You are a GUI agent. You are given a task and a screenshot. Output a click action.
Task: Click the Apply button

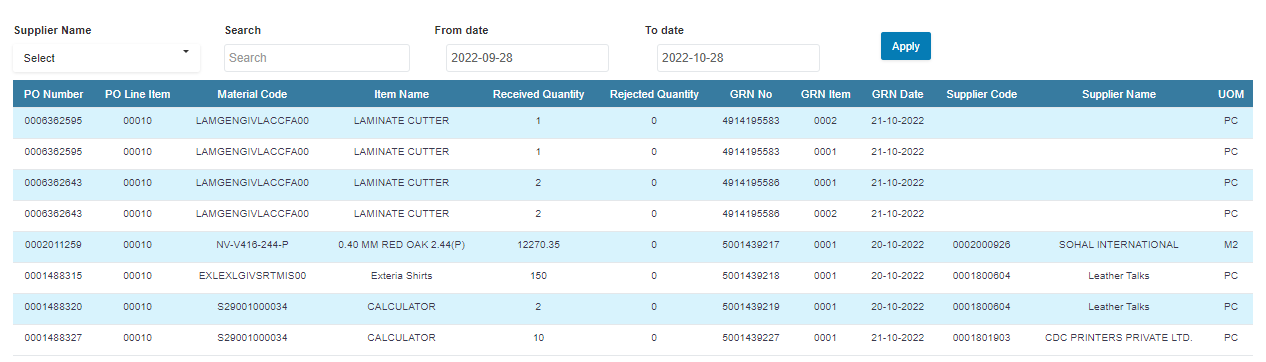tap(906, 46)
